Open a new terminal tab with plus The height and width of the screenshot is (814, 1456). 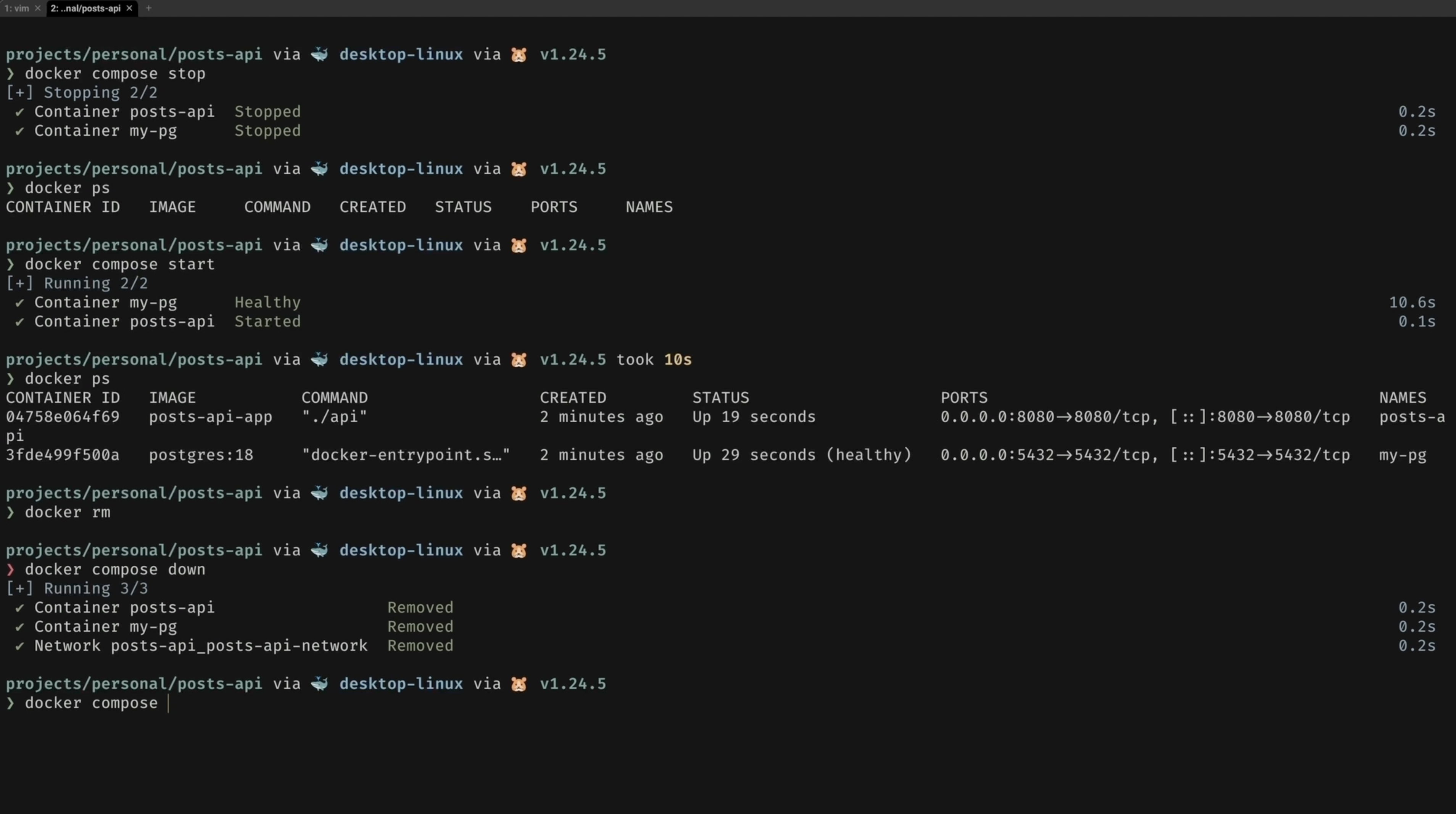click(x=149, y=8)
